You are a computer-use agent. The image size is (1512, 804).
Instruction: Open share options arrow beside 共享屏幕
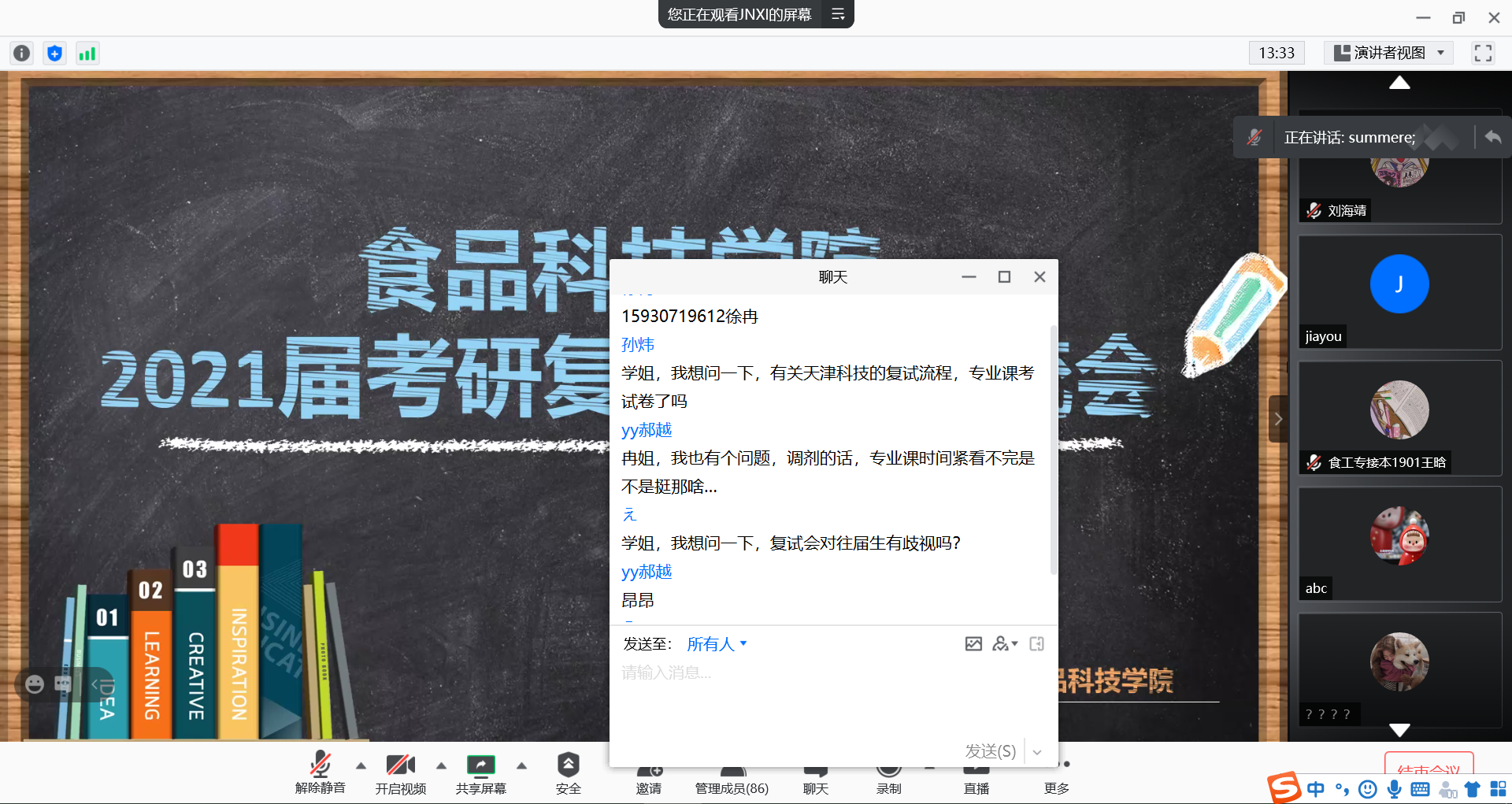point(521,765)
